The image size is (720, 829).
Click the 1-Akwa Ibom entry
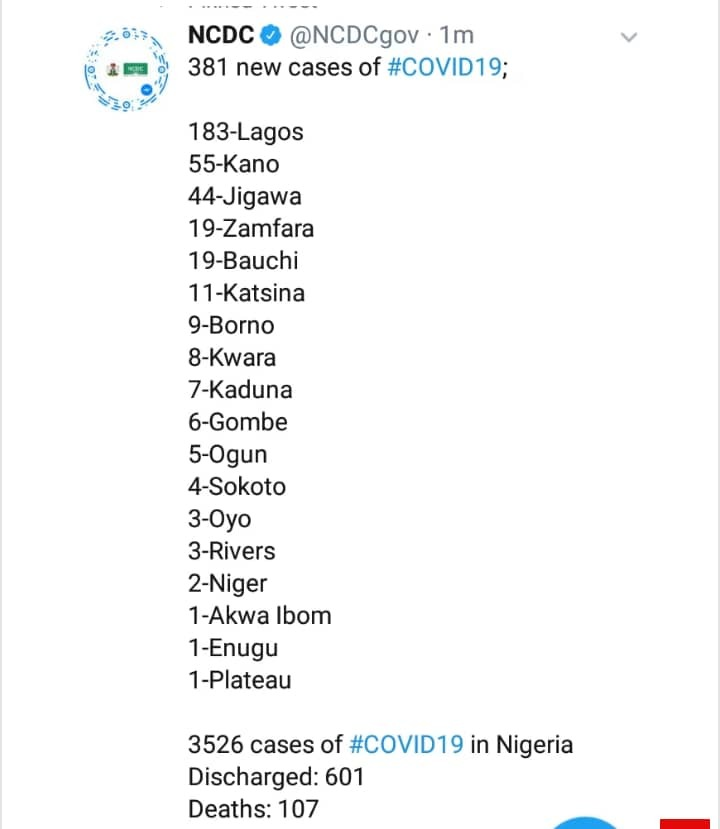pos(259,615)
